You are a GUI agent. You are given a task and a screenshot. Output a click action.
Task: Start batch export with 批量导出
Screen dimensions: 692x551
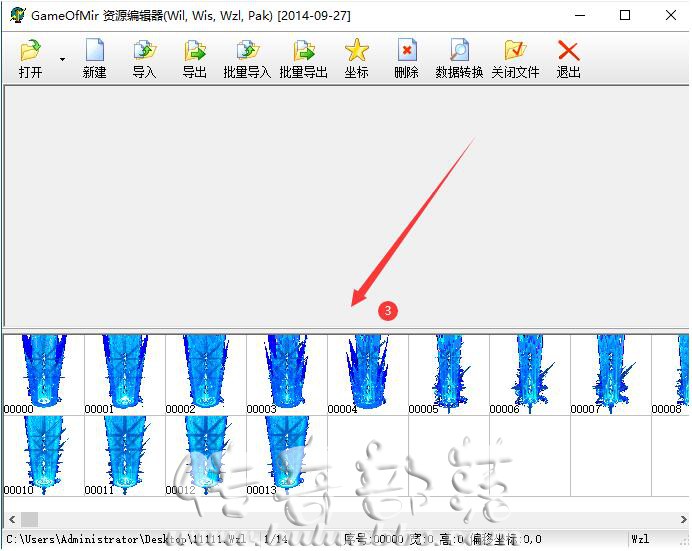pyautogui.click(x=304, y=59)
